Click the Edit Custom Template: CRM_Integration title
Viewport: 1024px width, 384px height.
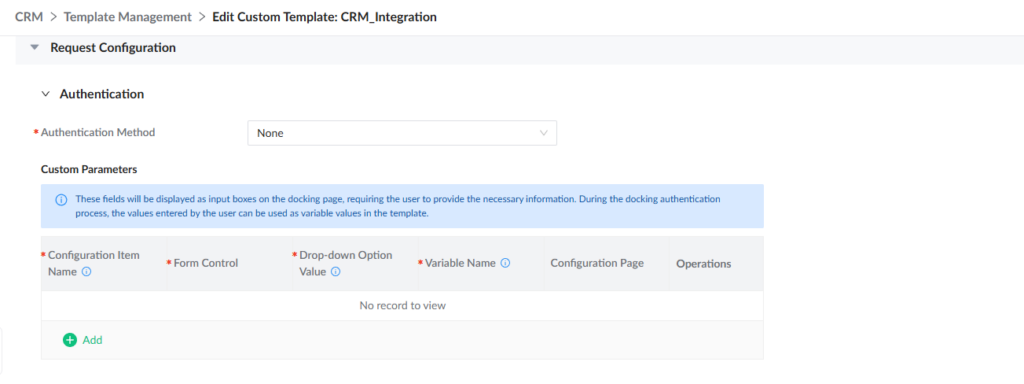(x=325, y=17)
